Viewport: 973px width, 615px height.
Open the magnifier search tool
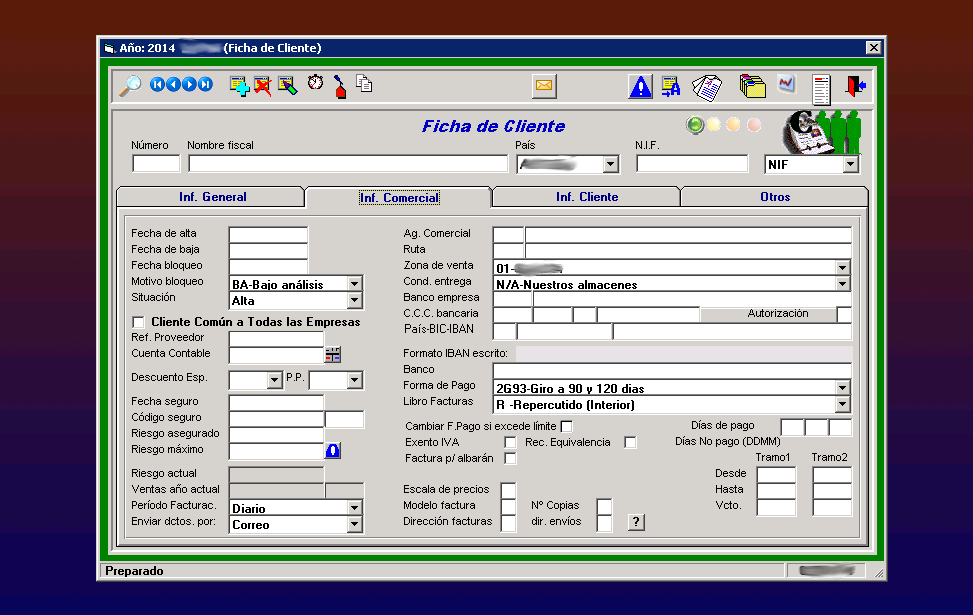[x=130, y=86]
